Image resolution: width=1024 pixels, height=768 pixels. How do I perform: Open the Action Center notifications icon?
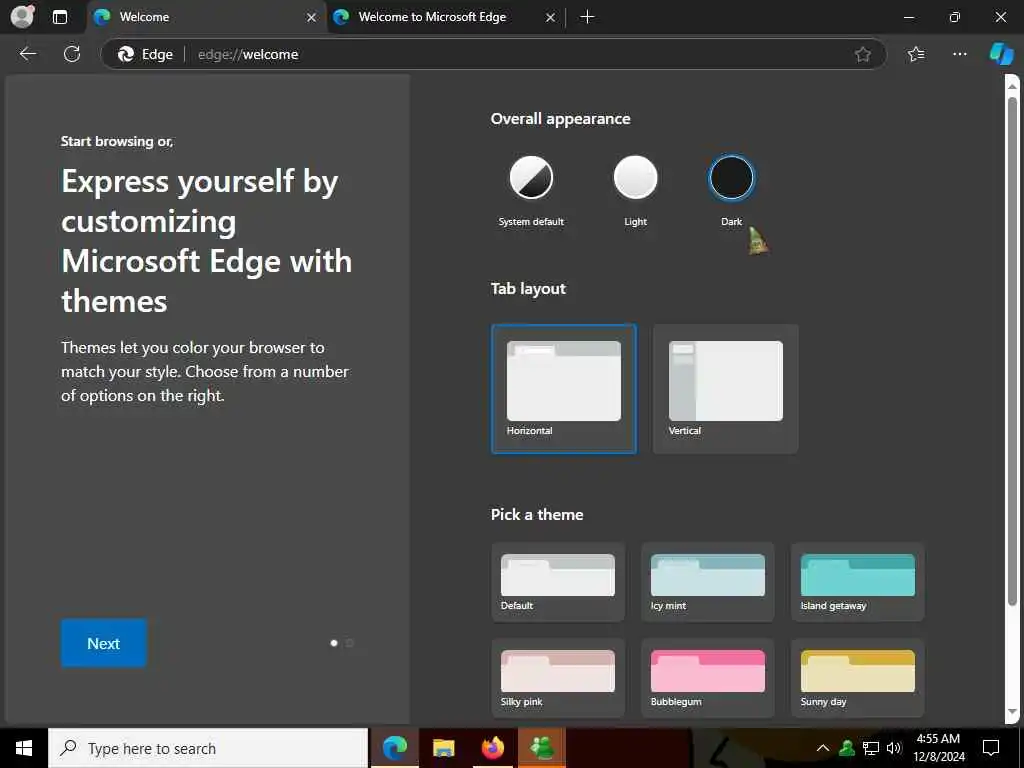(991, 748)
